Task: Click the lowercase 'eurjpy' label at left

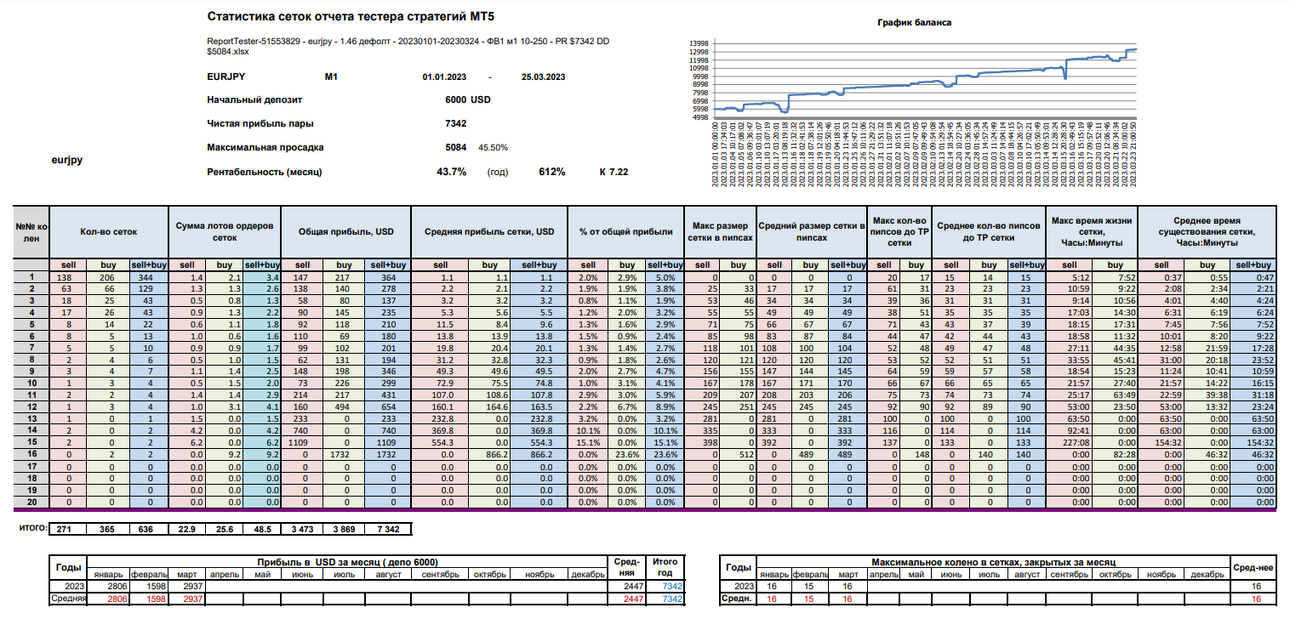Action: (x=65, y=159)
